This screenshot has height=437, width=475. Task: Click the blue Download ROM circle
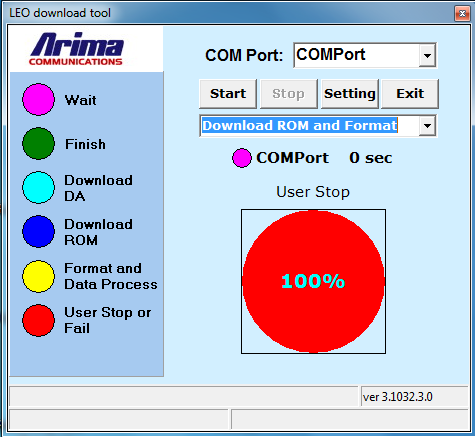pyautogui.click(x=38, y=231)
